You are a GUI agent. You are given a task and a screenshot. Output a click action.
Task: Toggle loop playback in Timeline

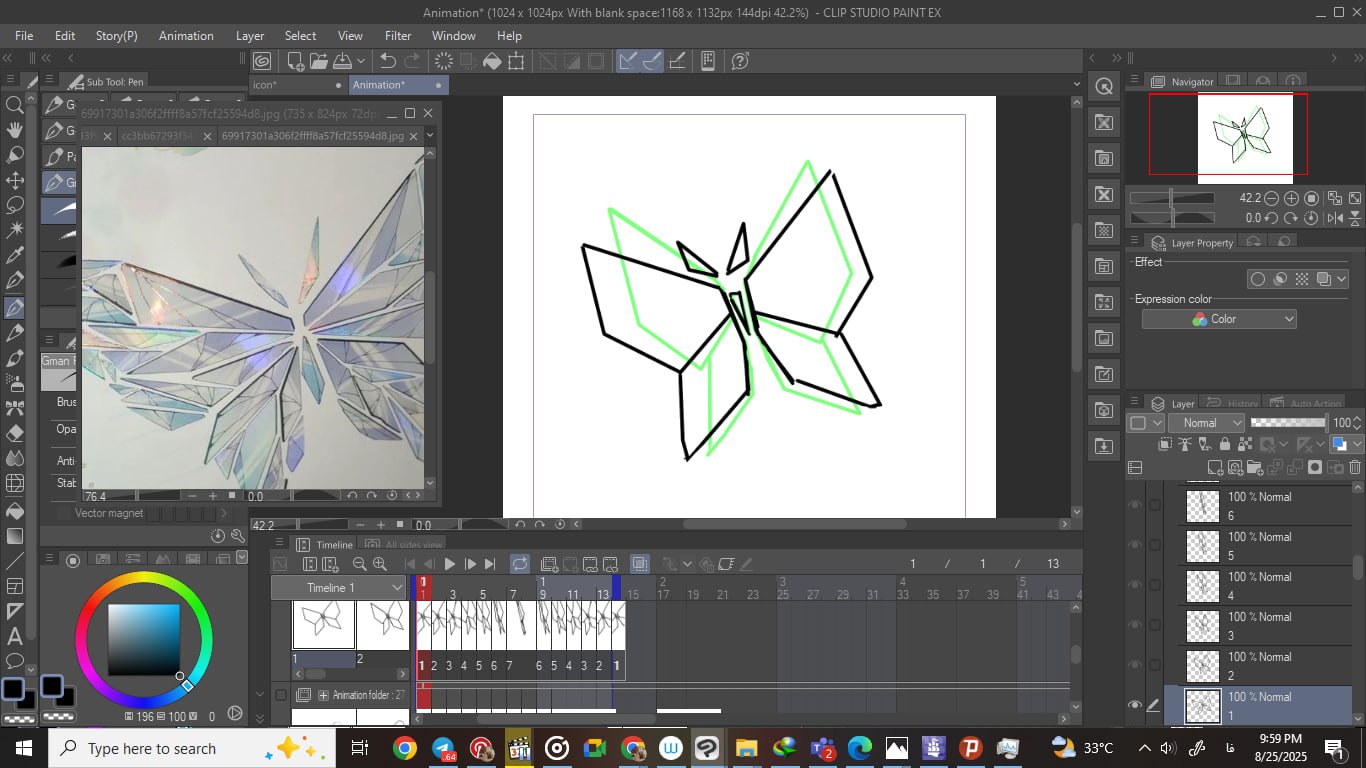pos(520,564)
